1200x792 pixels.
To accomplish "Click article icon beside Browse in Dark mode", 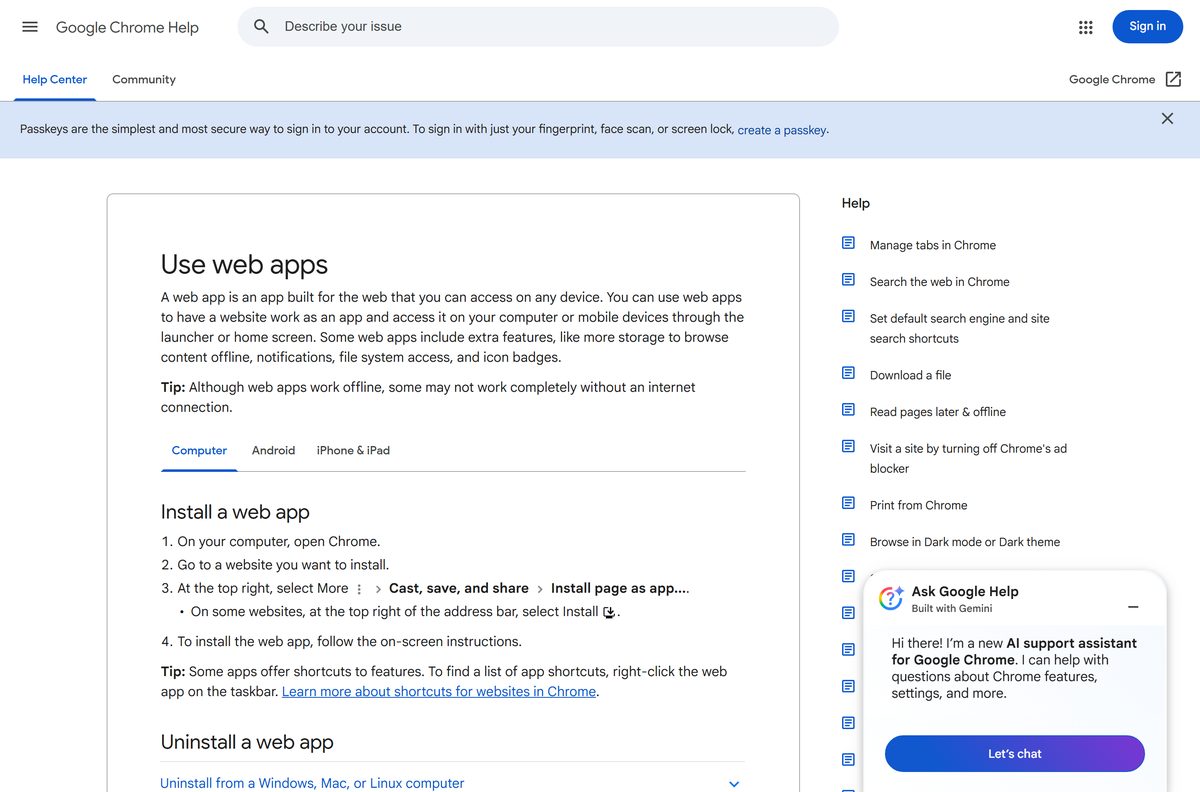I will (x=848, y=540).
